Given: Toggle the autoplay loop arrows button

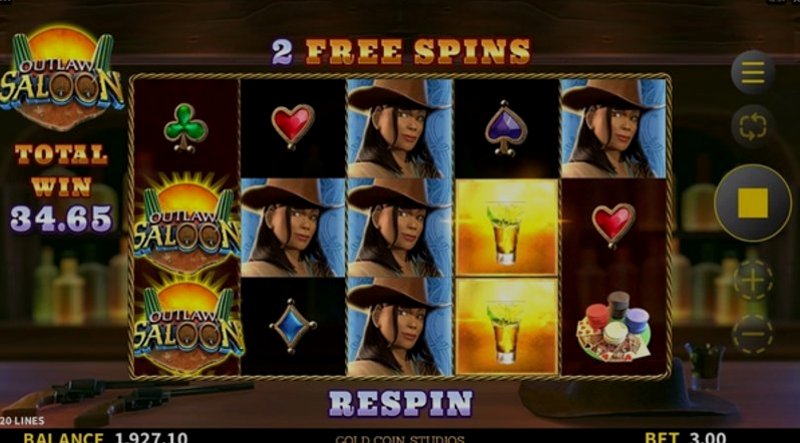Looking at the screenshot, I should [753, 126].
